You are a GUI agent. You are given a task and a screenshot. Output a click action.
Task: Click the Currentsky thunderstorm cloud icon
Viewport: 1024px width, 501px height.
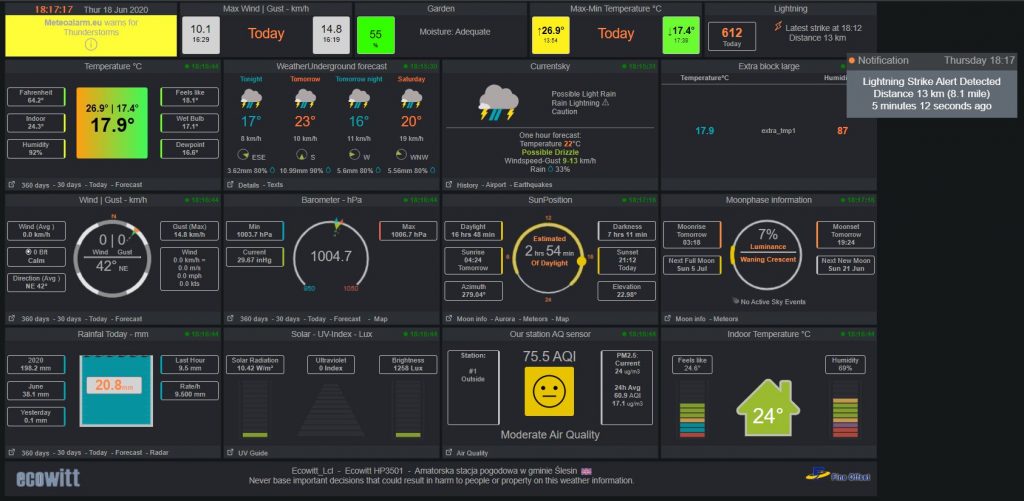497,103
